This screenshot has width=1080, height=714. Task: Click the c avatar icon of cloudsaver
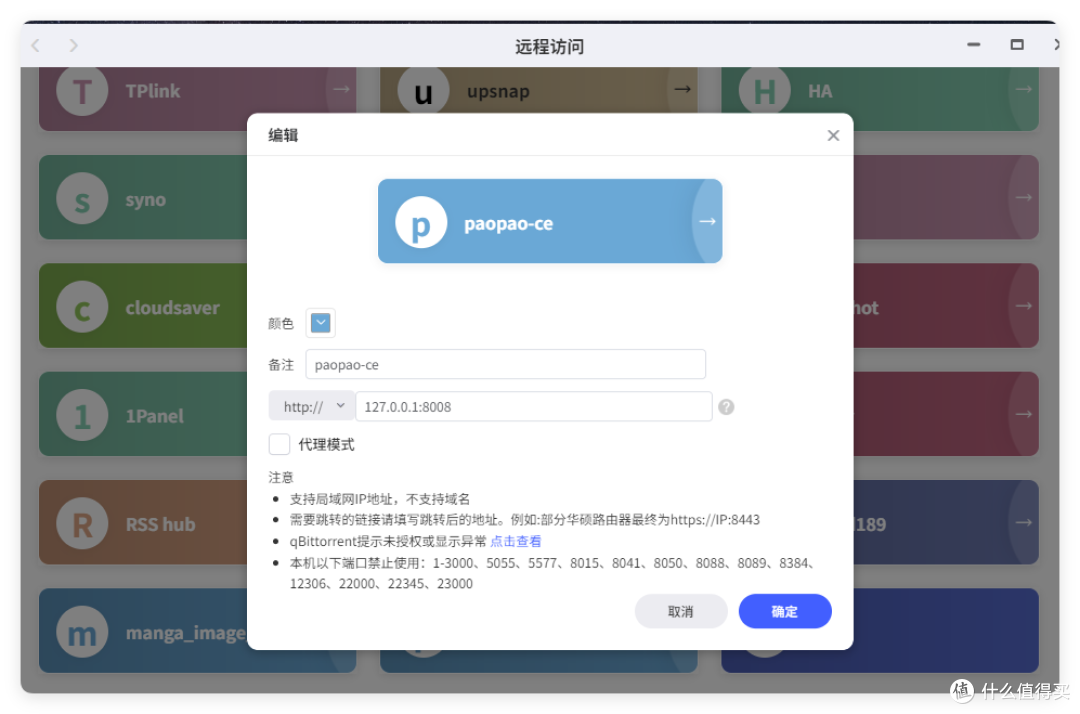click(x=82, y=307)
